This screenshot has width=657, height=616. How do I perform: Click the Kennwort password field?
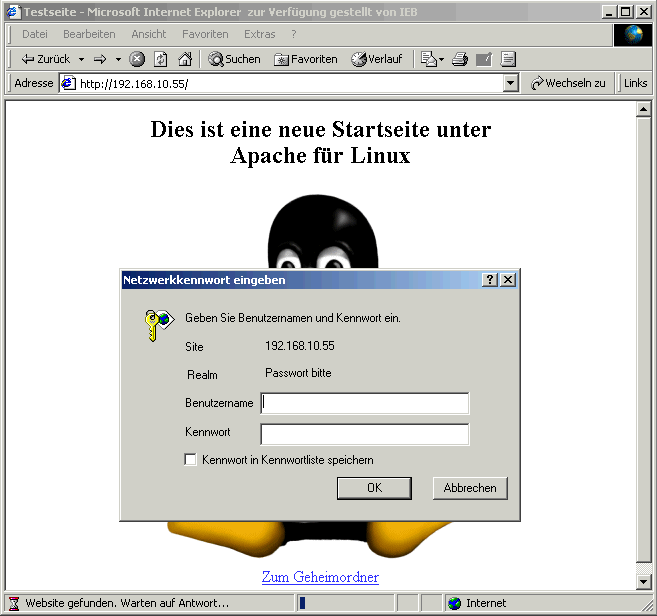click(365, 434)
